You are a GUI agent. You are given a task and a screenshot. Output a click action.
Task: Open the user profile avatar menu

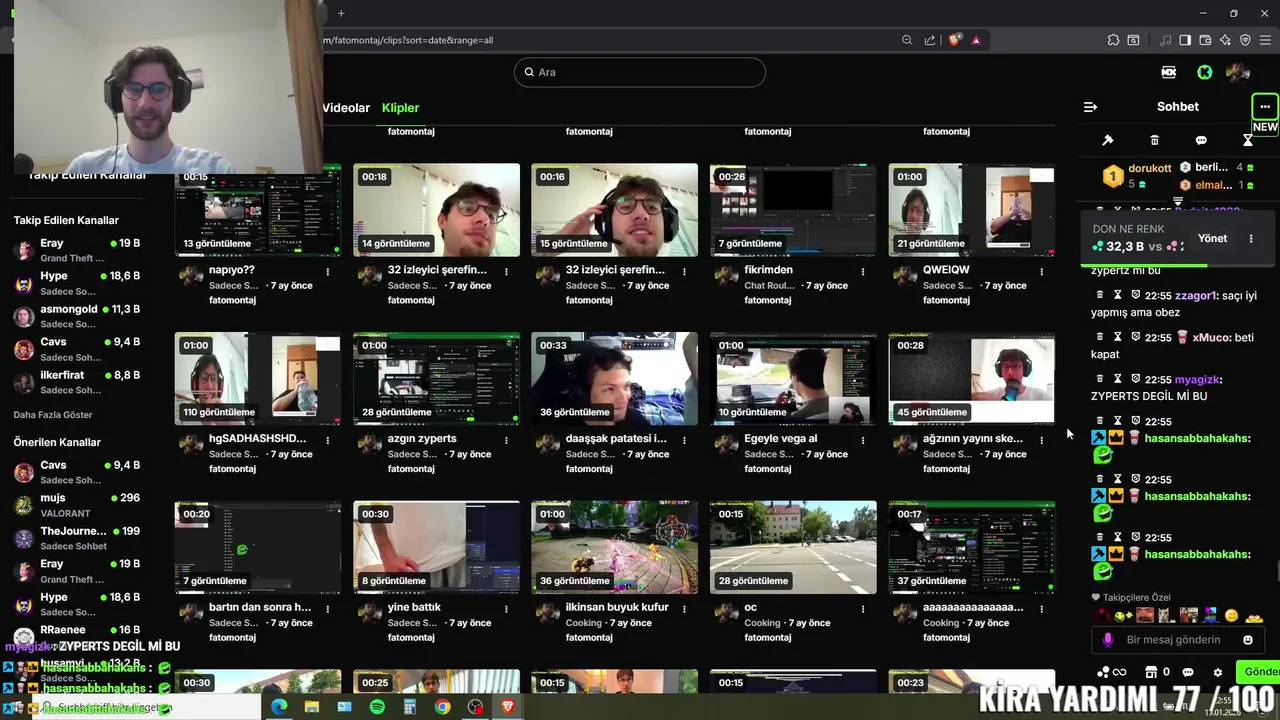point(1238,72)
